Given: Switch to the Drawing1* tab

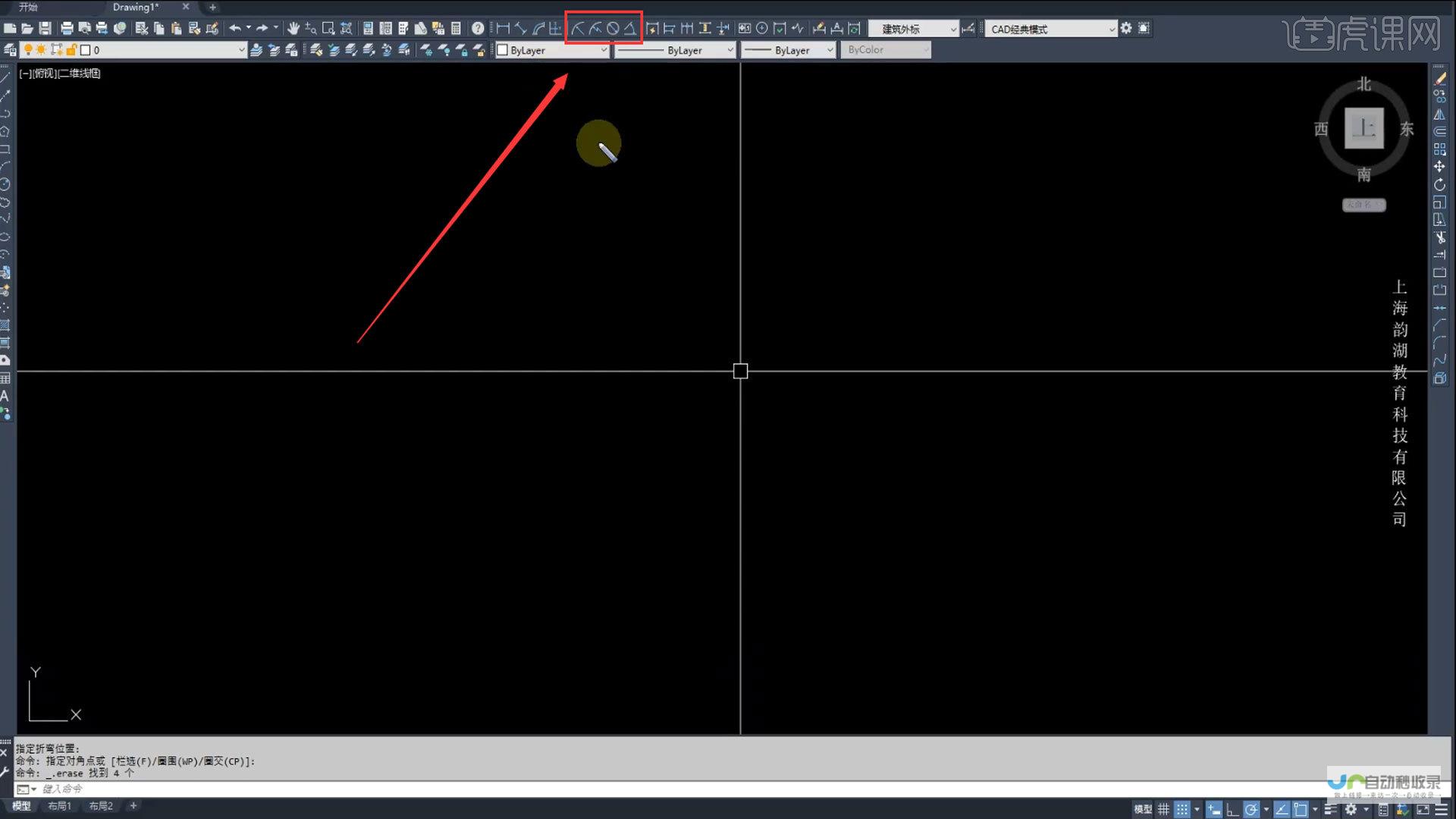Looking at the screenshot, I should click(136, 7).
